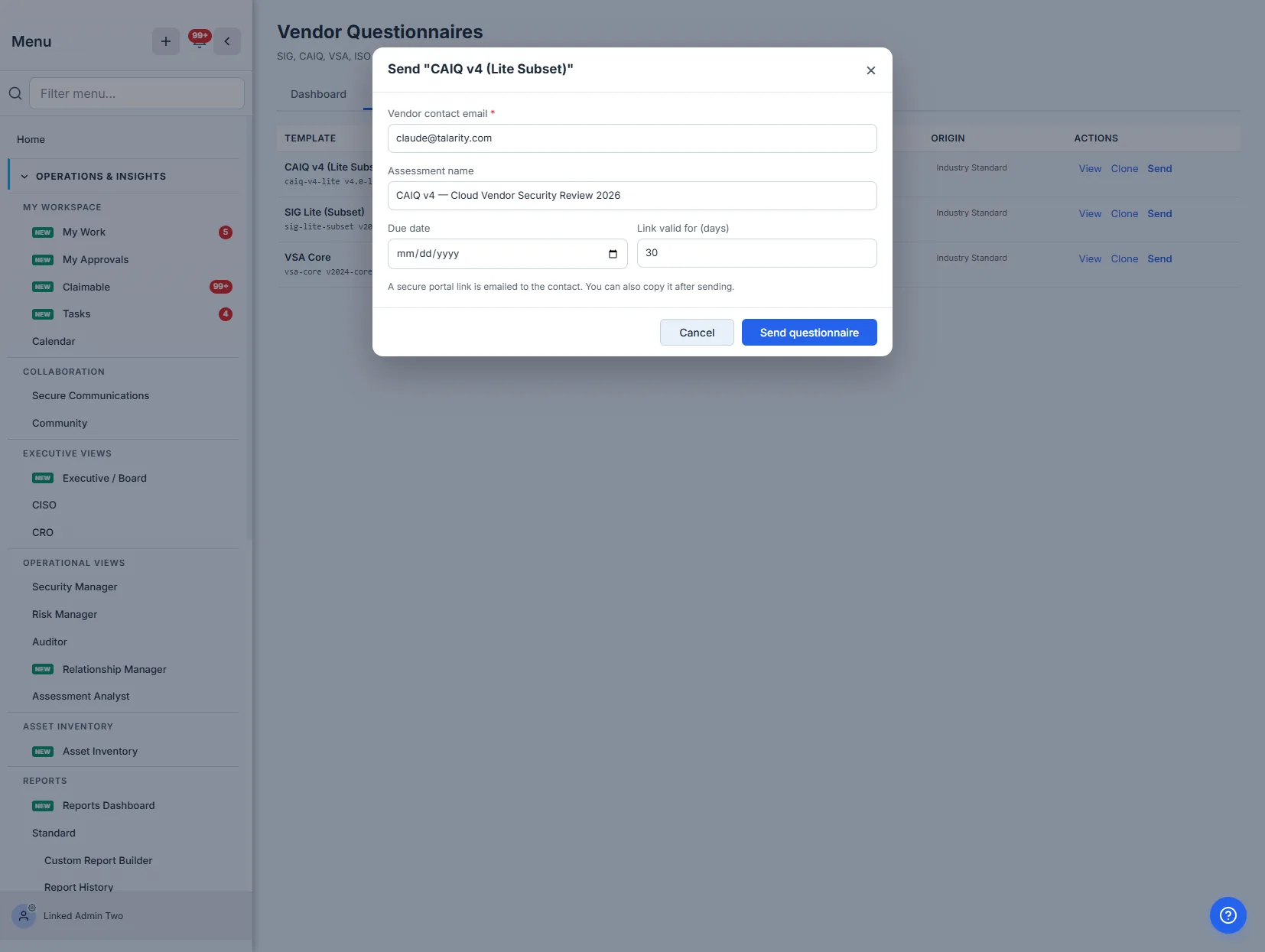Click Send questionnaire button
The width and height of the screenshot is (1265, 952).
point(809,333)
